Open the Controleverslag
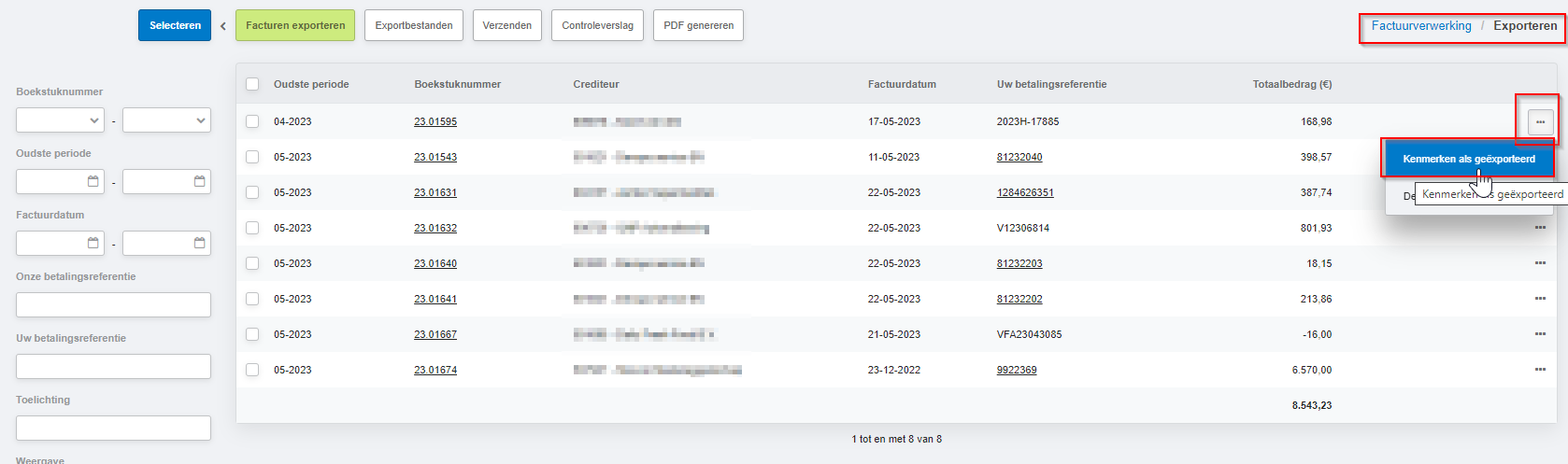 tap(598, 25)
